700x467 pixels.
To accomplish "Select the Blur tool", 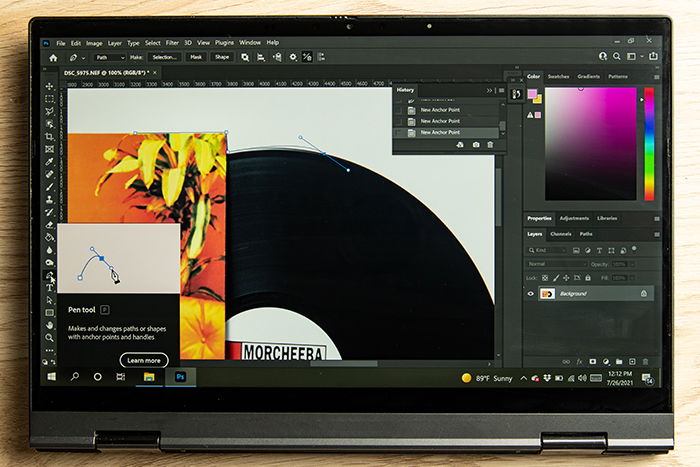I will point(50,250).
